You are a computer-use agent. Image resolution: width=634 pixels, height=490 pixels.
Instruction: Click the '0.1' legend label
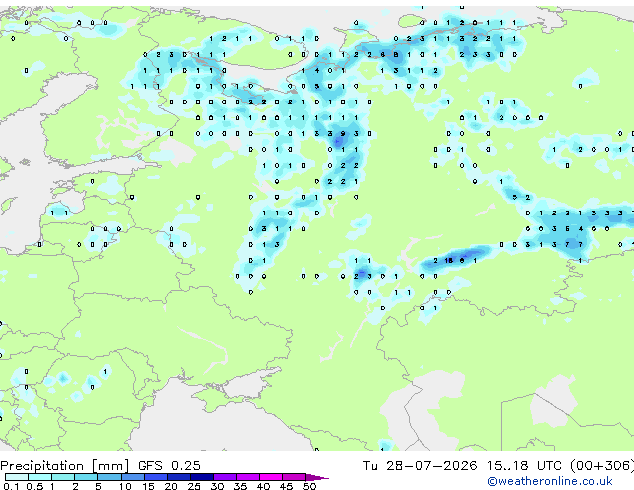11,486
